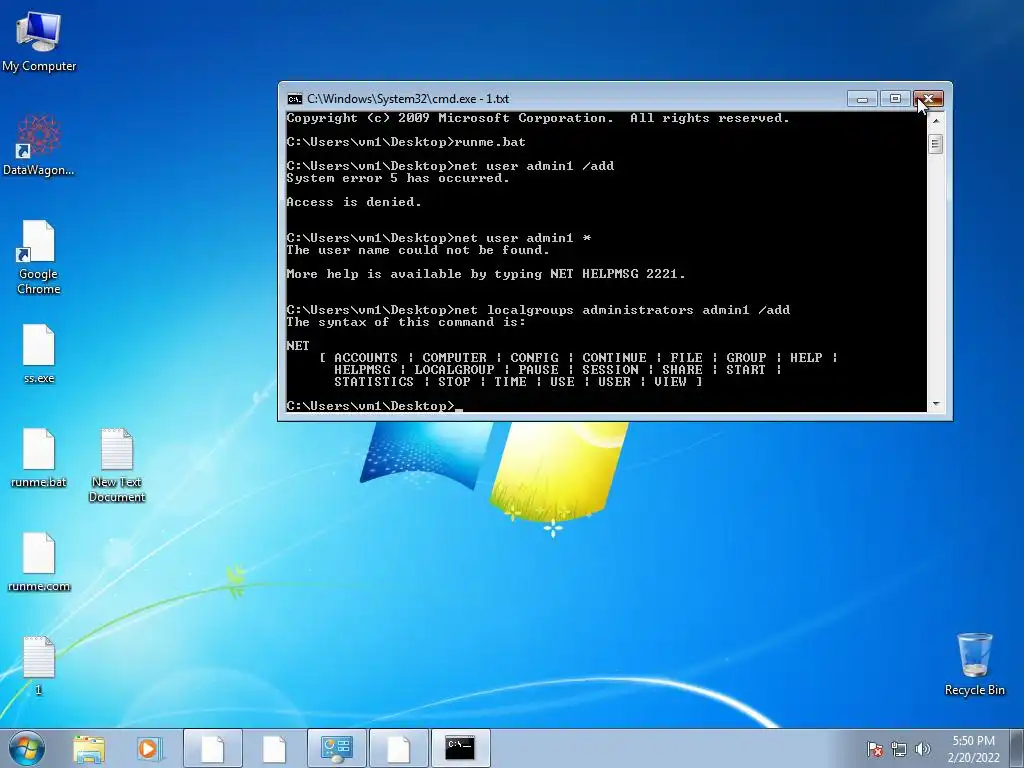Viewport: 1024px width, 768px height.
Task: Launch Windows Media Player from taskbar
Action: click(x=149, y=748)
